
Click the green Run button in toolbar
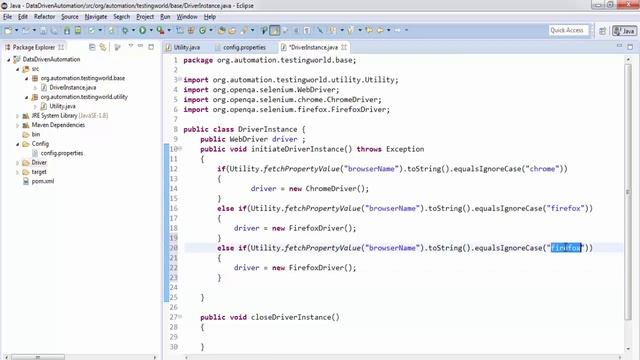[x=142, y=30]
